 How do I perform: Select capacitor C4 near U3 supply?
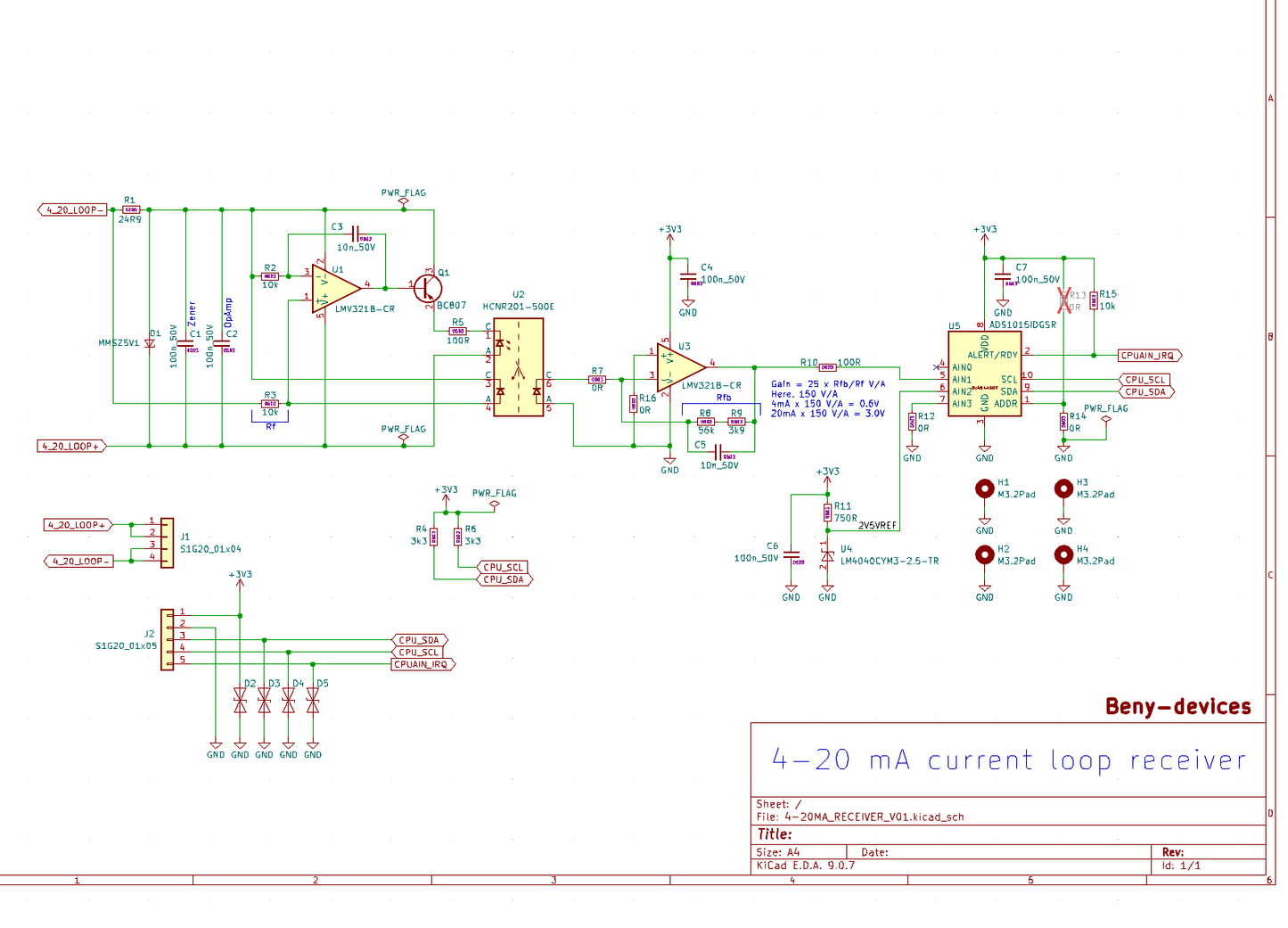point(687,276)
